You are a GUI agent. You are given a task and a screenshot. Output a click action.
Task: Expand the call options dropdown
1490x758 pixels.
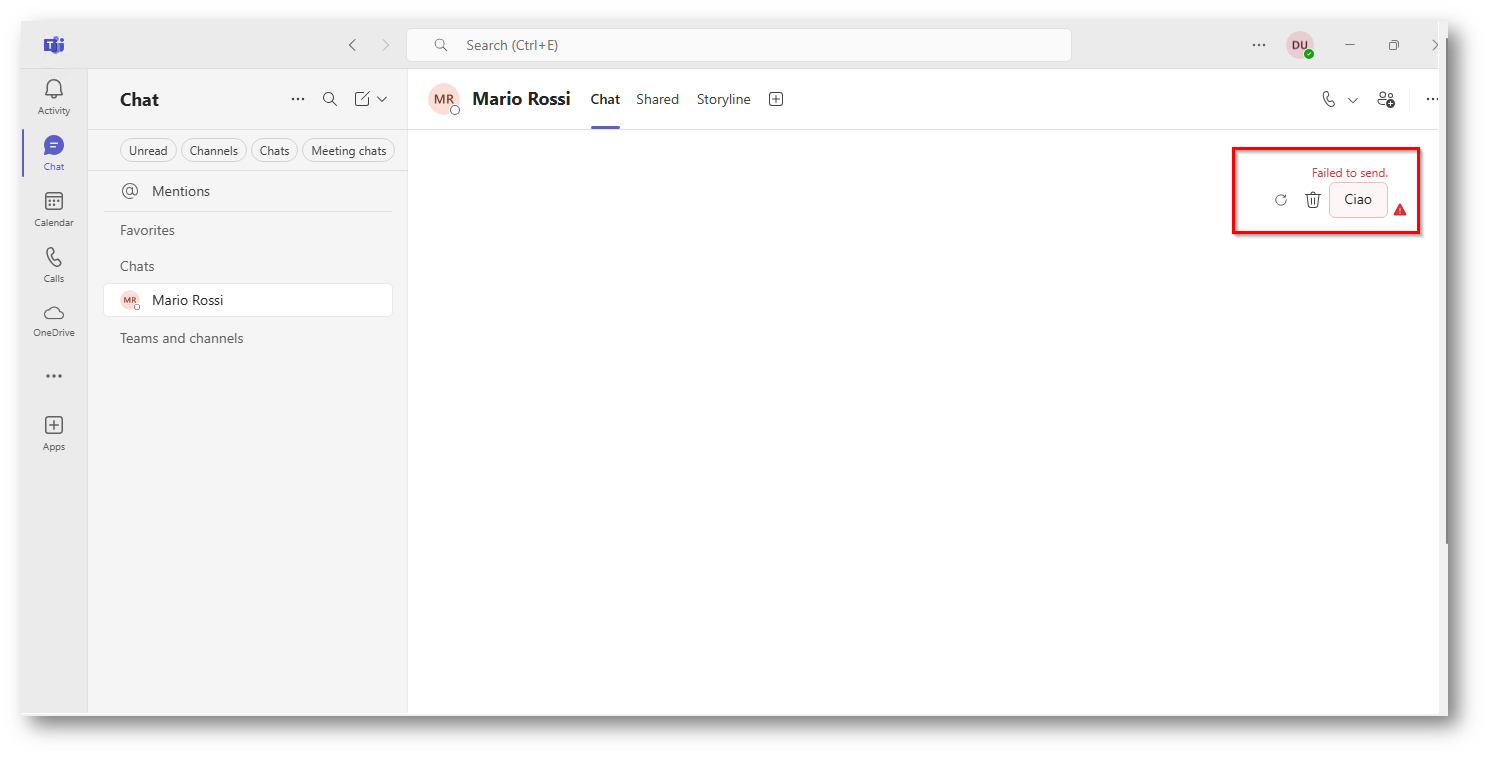point(1353,100)
